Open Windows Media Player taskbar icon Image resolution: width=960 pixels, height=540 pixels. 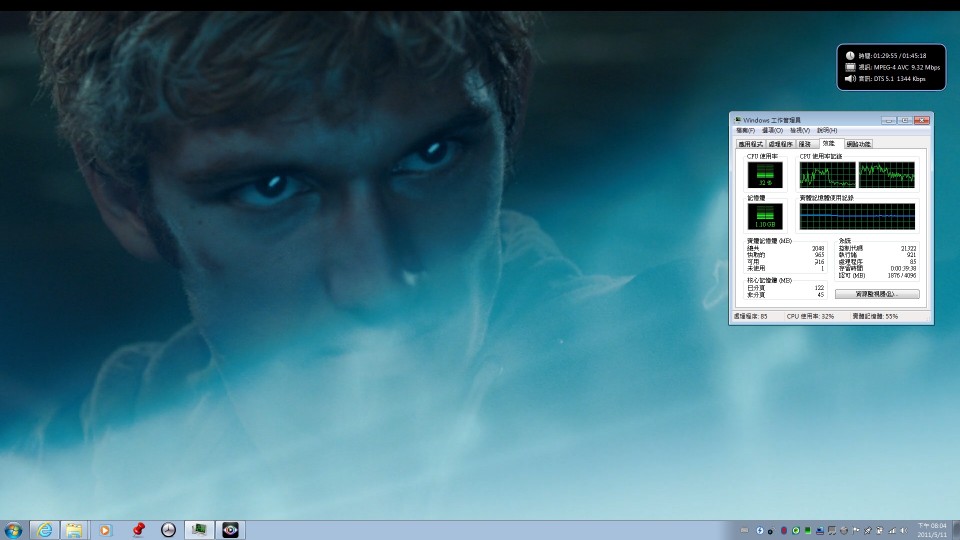coord(105,530)
